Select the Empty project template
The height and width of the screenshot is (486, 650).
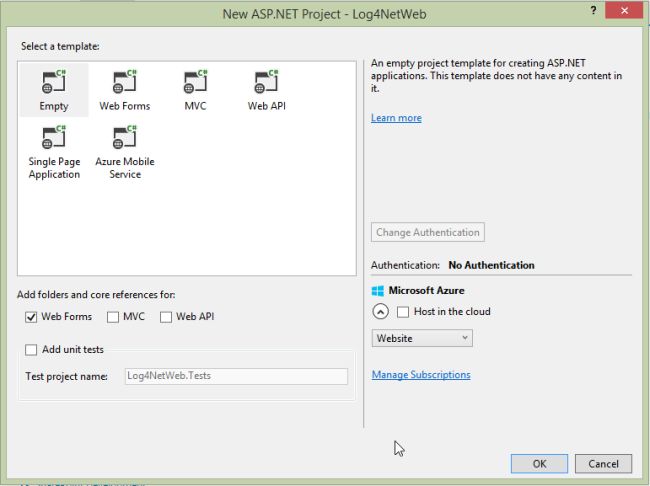tap(54, 90)
